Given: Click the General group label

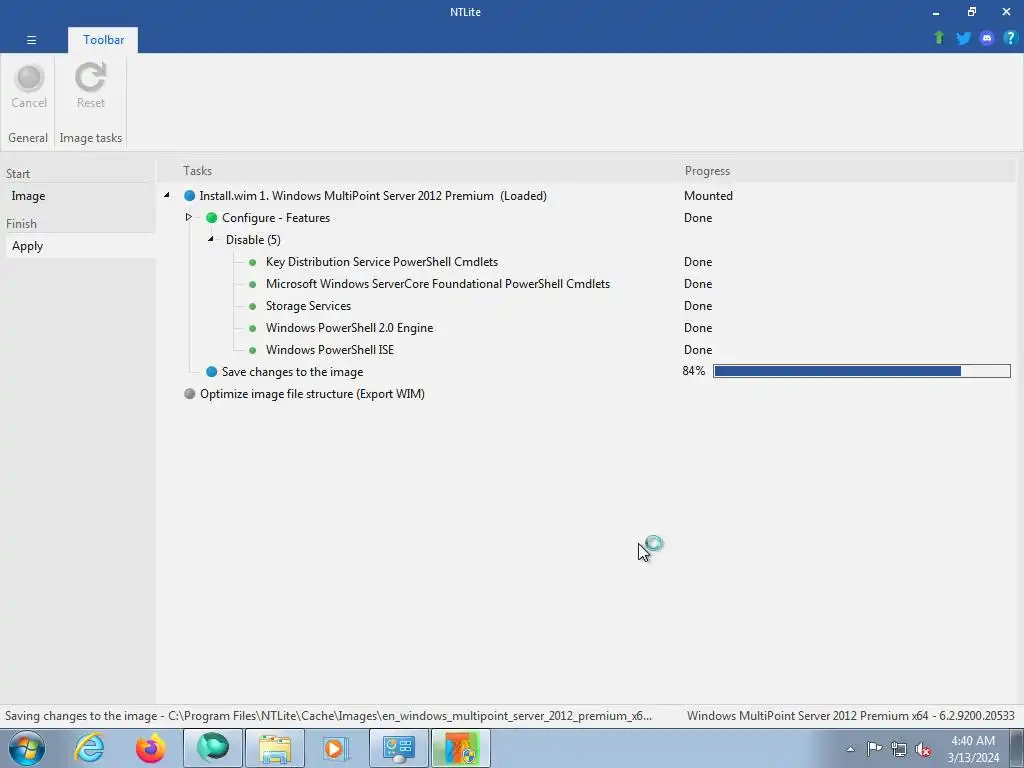Looking at the screenshot, I should tap(28, 138).
